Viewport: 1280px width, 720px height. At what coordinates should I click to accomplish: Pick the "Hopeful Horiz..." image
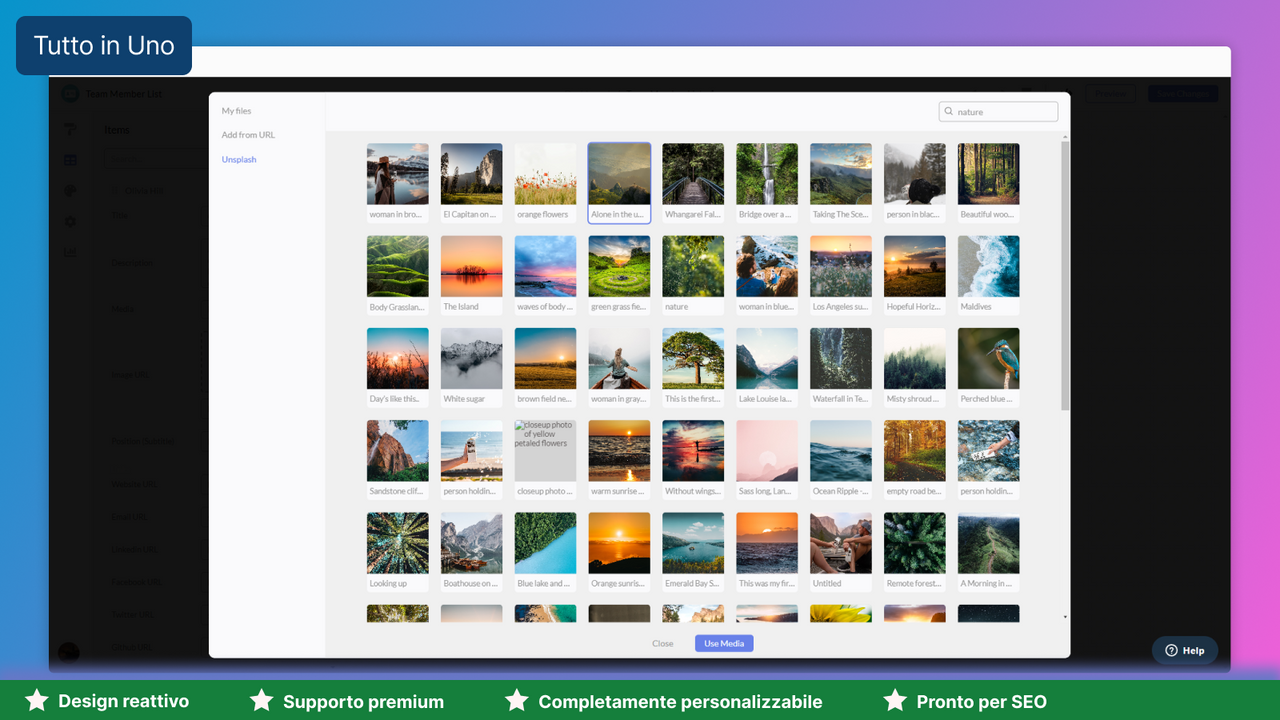pos(915,275)
